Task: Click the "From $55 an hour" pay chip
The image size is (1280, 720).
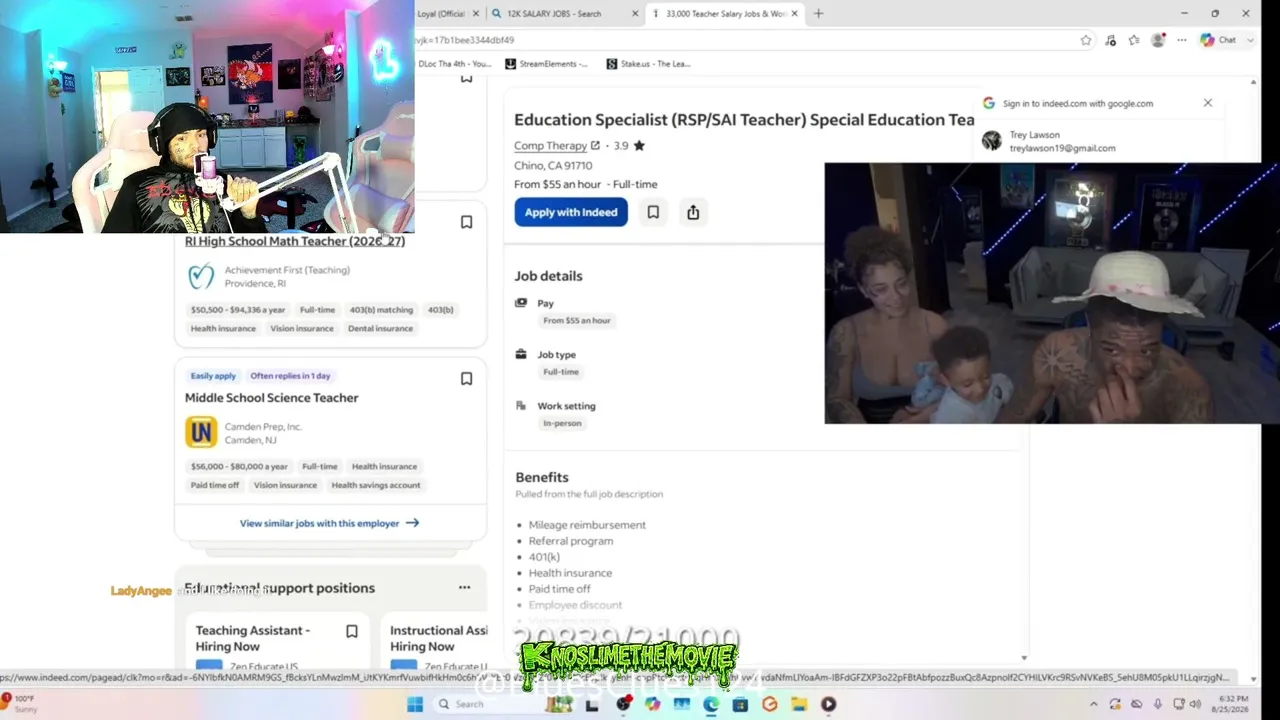Action: 577,321
